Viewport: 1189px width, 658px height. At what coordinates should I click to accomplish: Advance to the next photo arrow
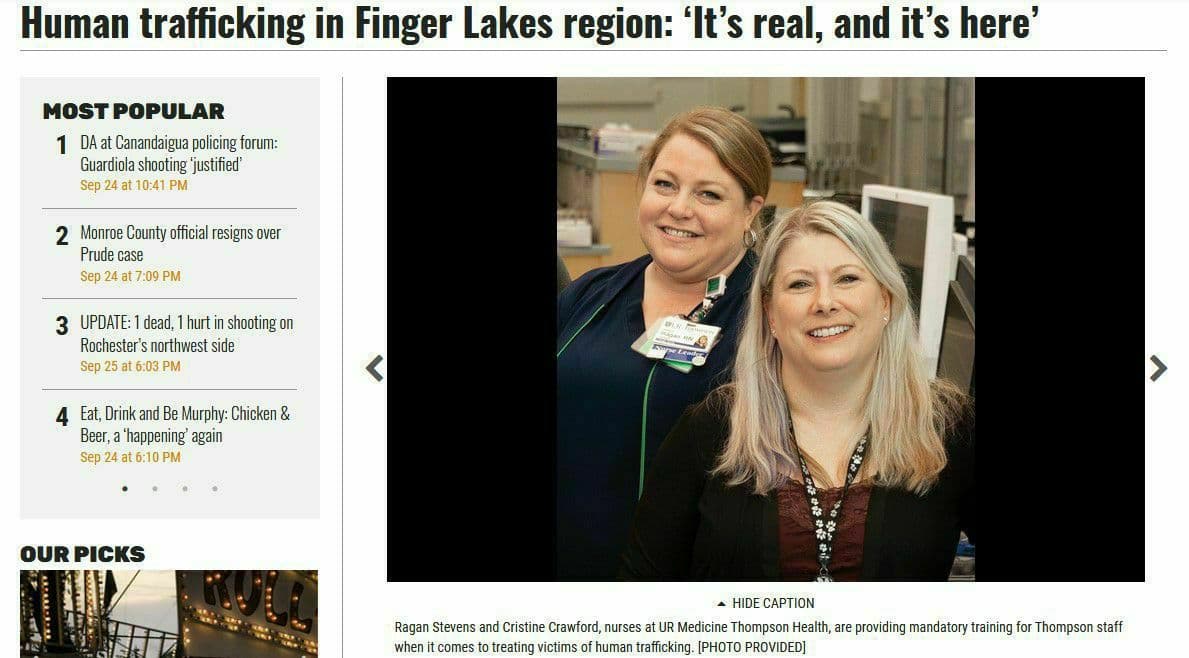click(1158, 368)
